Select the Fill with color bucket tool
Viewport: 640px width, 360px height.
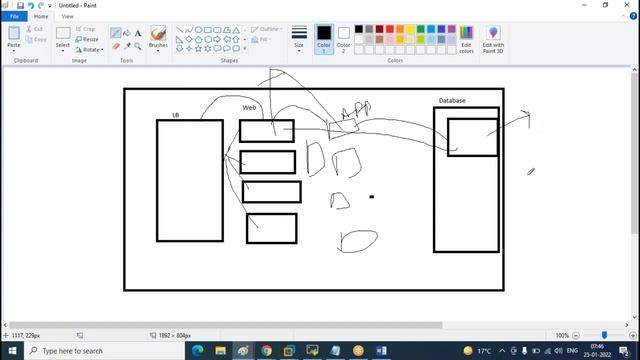tap(127, 33)
